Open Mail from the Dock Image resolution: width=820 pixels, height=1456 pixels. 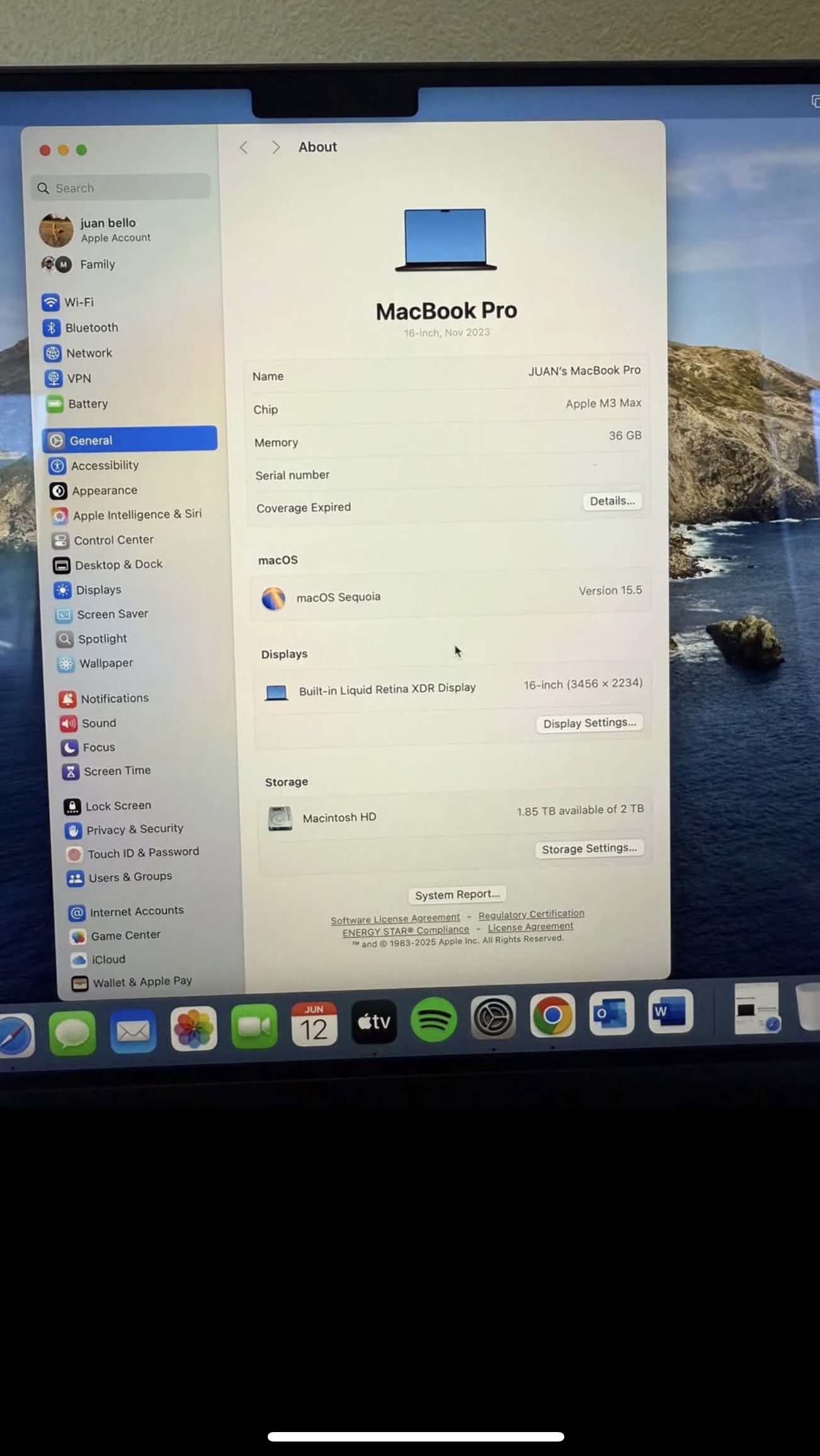click(133, 1031)
